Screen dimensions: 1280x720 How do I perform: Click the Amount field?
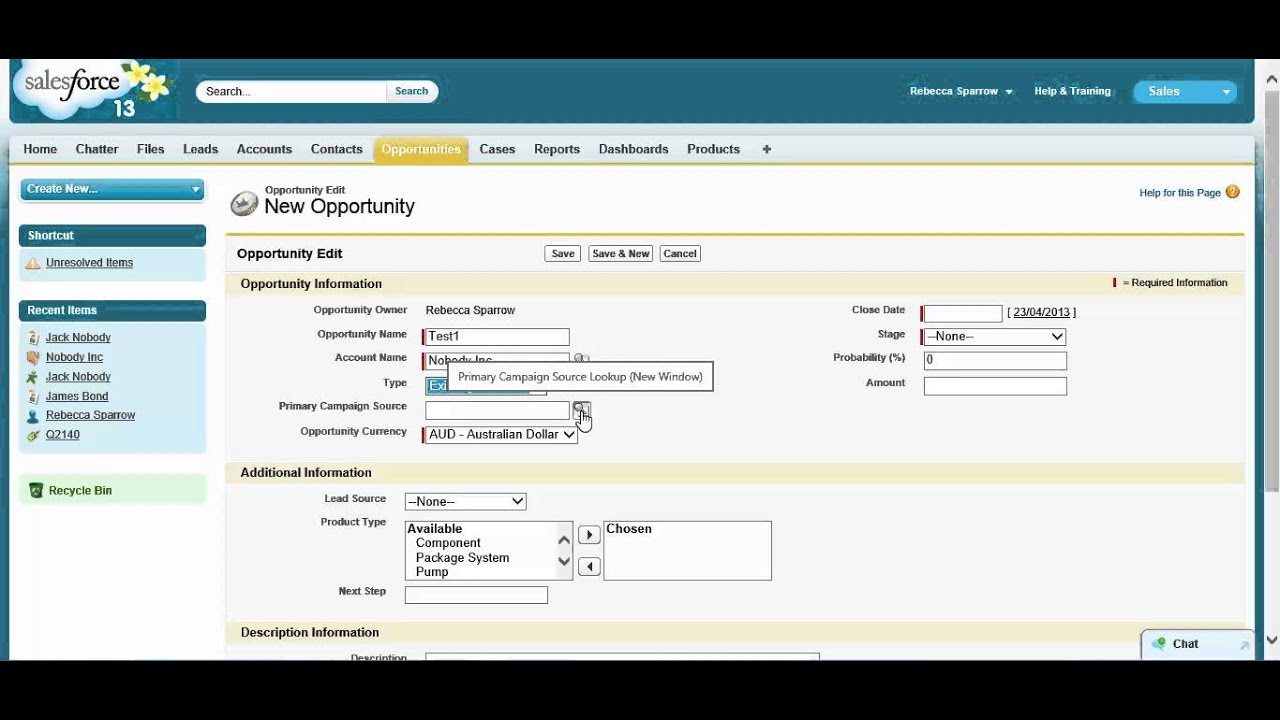(995, 385)
